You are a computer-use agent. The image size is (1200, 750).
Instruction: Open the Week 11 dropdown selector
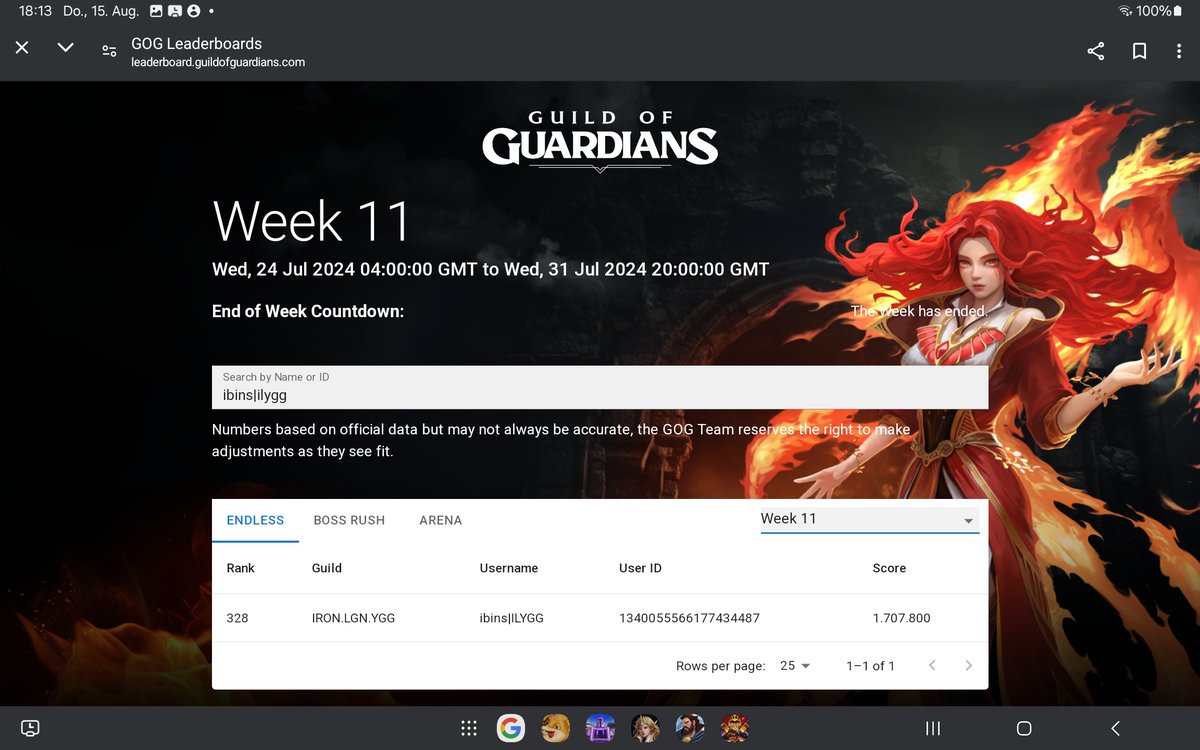[869, 519]
